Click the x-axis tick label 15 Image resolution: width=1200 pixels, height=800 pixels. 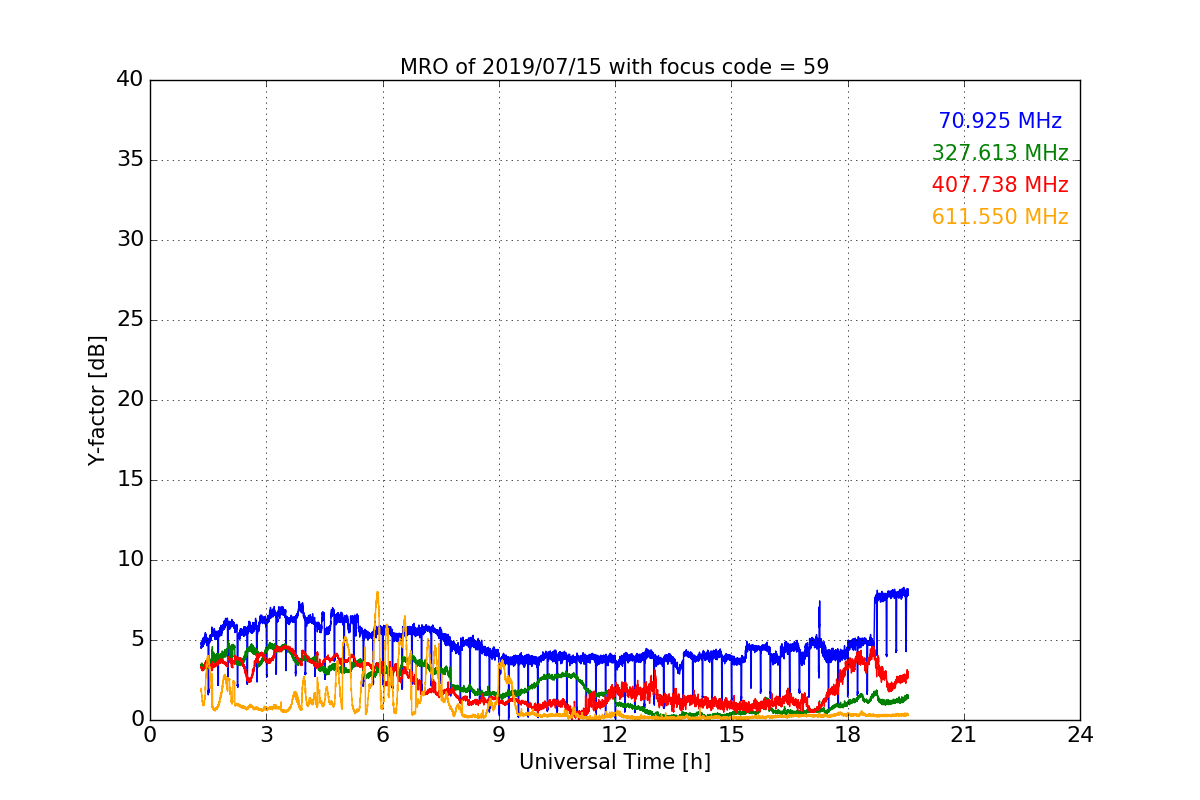click(731, 735)
